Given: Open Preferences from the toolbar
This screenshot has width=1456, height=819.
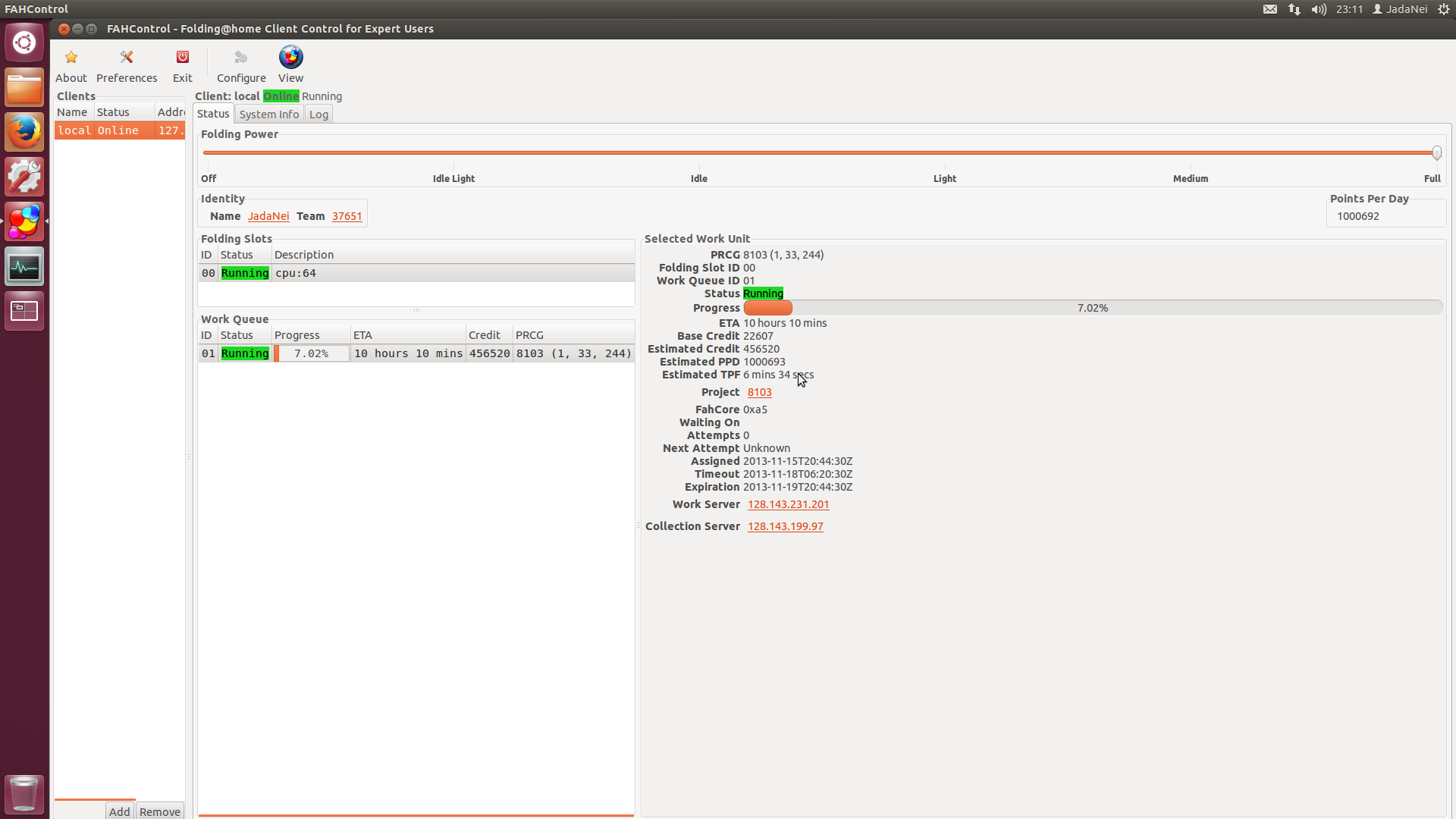Looking at the screenshot, I should click(127, 65).
